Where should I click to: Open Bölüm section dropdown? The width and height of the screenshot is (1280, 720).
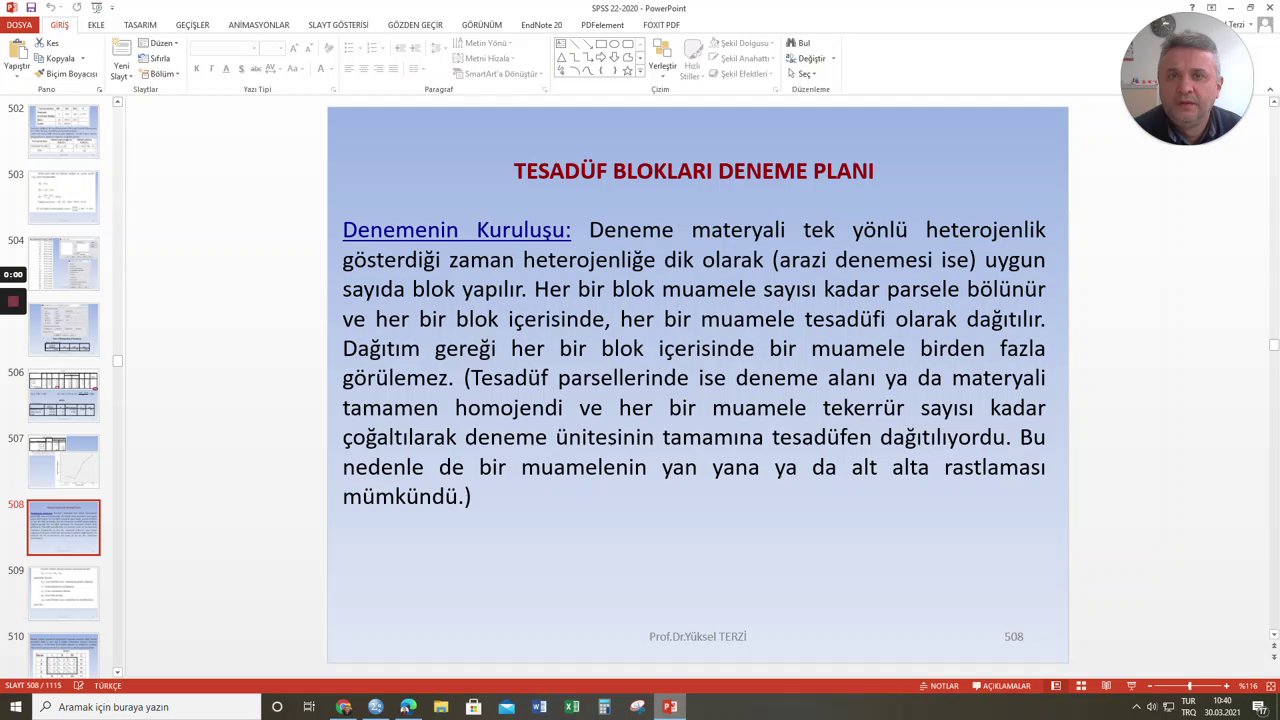(x=158, y=74)
